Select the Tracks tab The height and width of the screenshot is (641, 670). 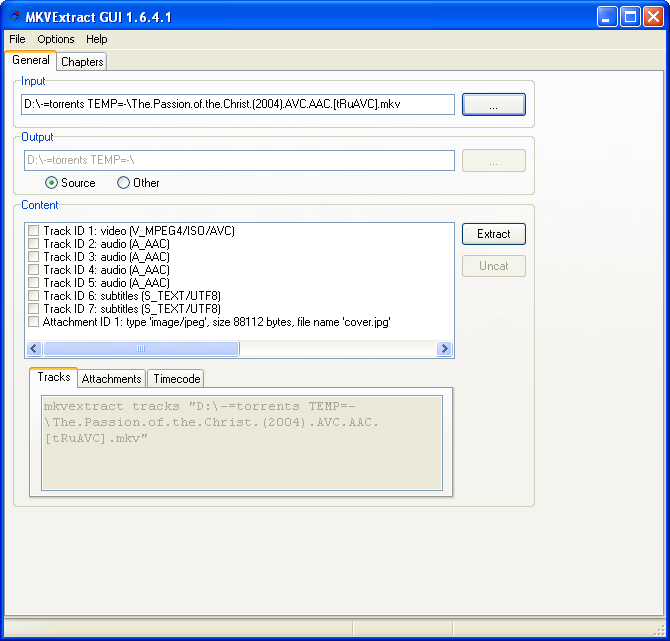click(x=54, y=377)
